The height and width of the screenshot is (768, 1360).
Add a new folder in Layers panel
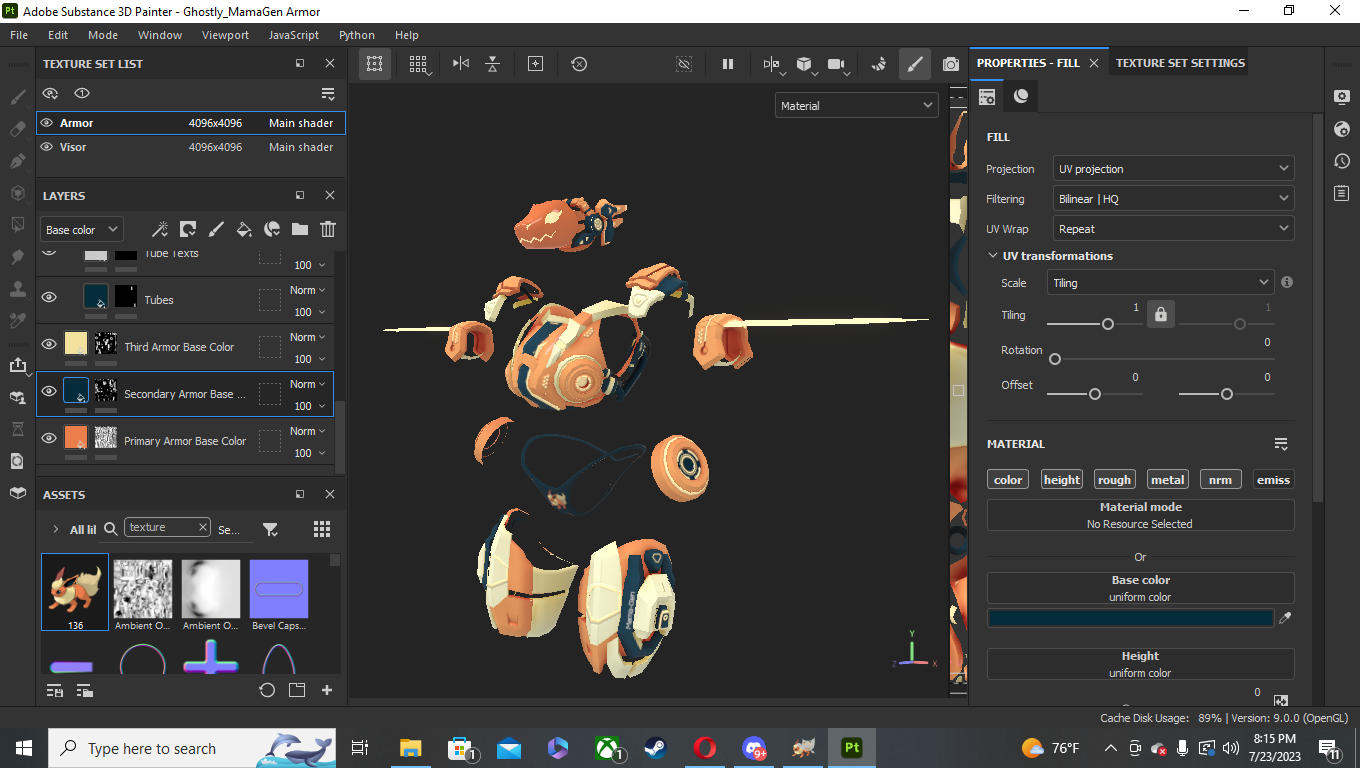click(x=299, y=229)
